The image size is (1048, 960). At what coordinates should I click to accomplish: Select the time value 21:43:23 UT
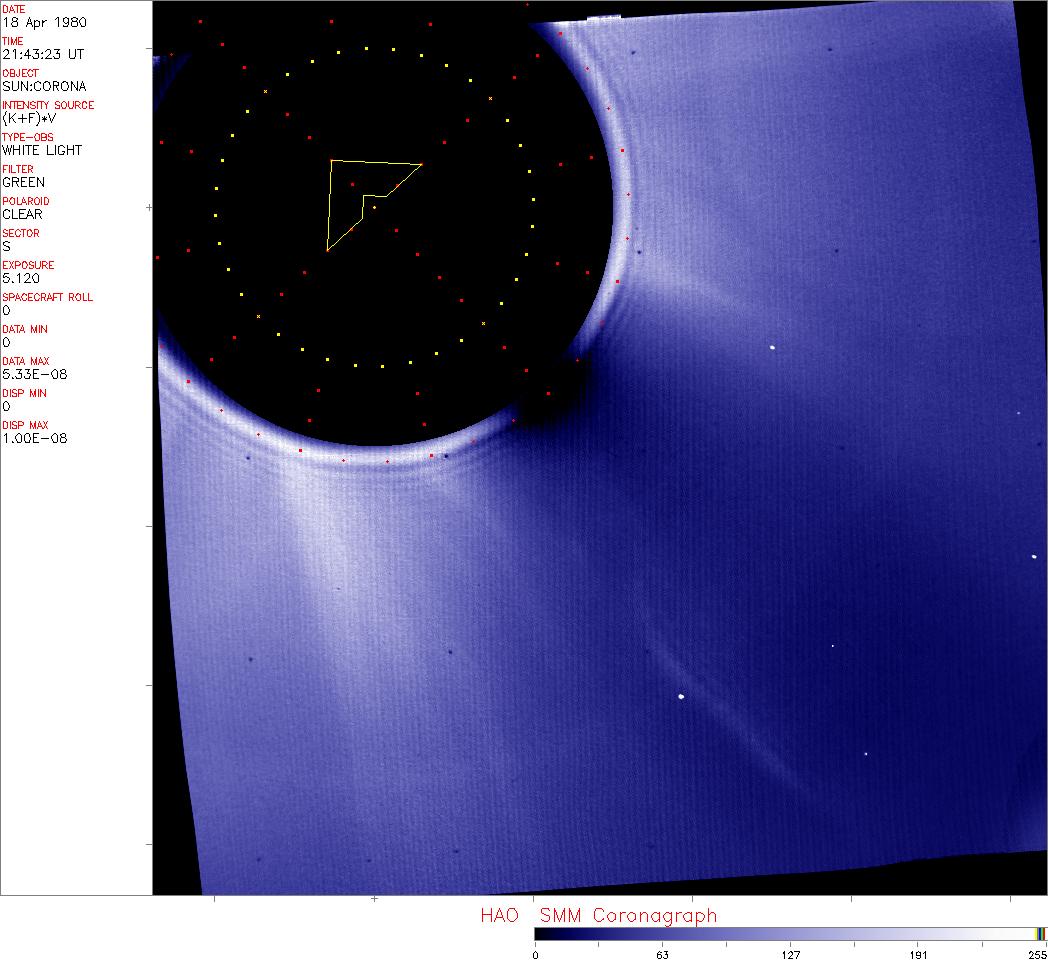click(x=41, y=54)
